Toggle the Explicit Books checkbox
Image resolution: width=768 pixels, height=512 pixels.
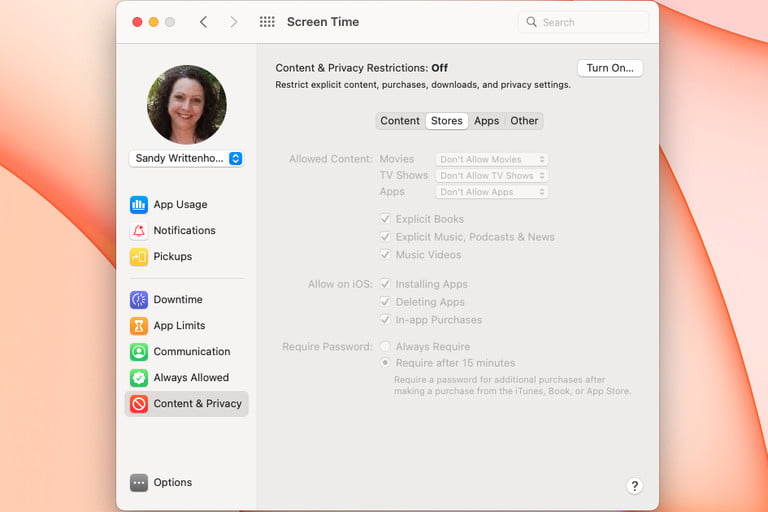385,219
